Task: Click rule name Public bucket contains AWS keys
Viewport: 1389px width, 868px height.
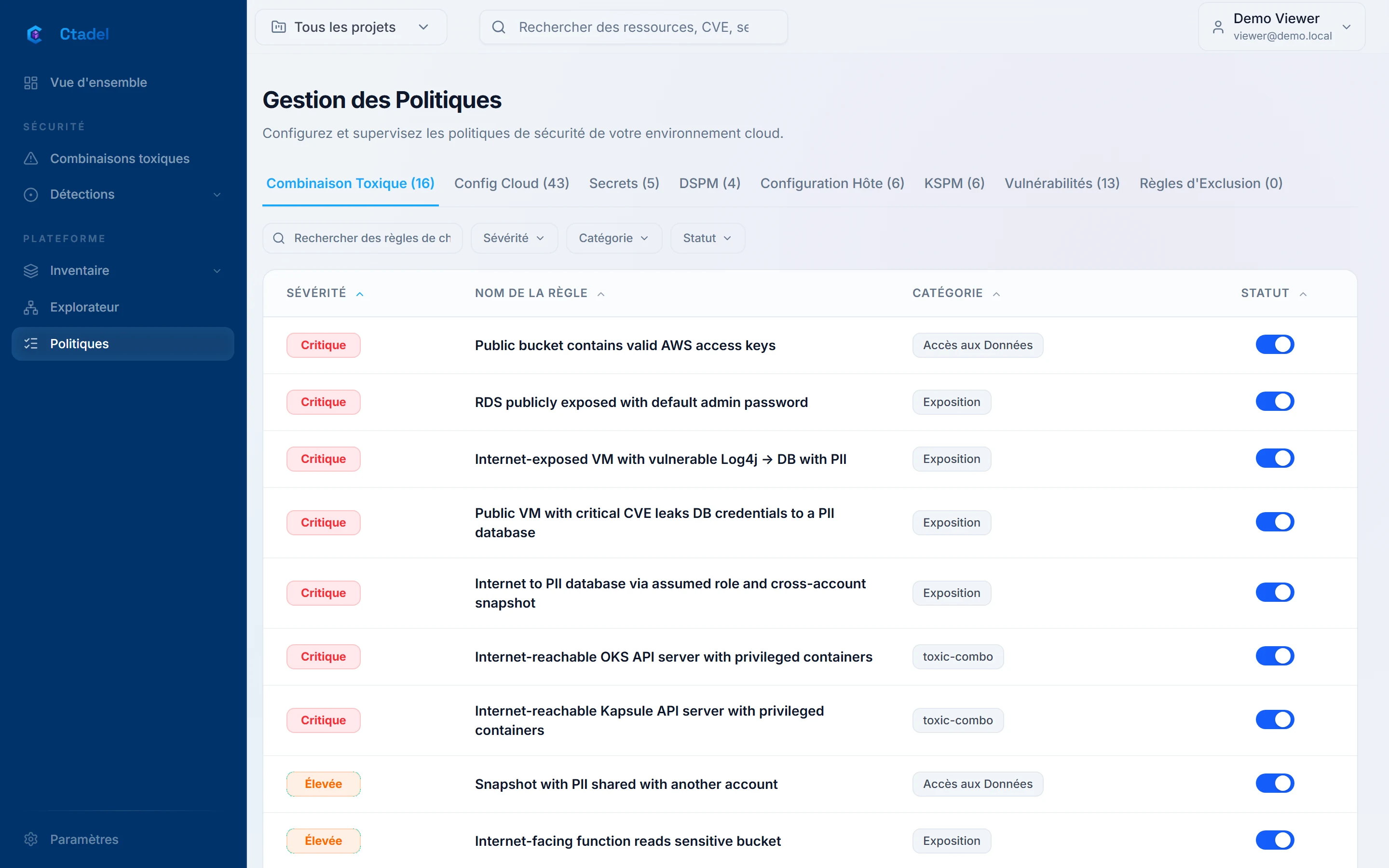Action: point(625,345)
